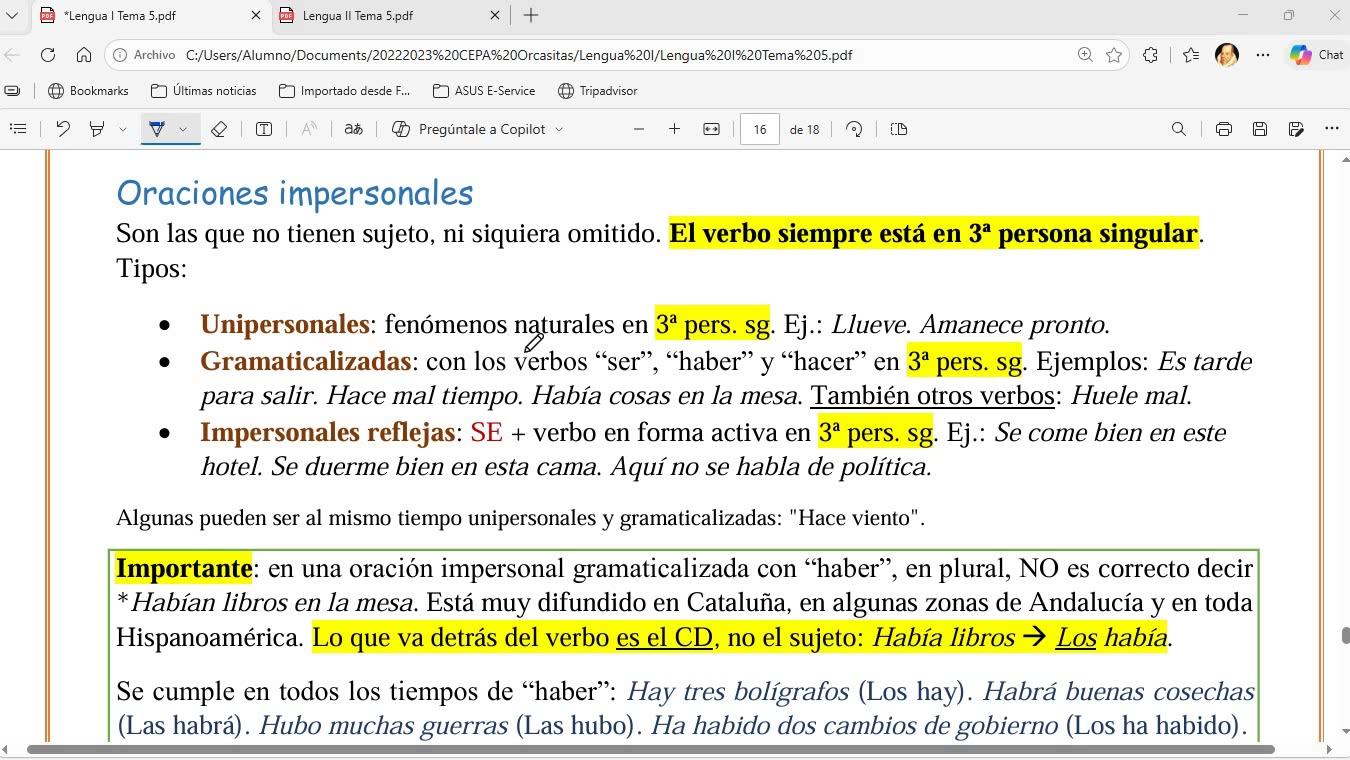This screenshot has width=1350, height=760.
Task: Expand highlighter color options arrow
Action: pos(122,129)
